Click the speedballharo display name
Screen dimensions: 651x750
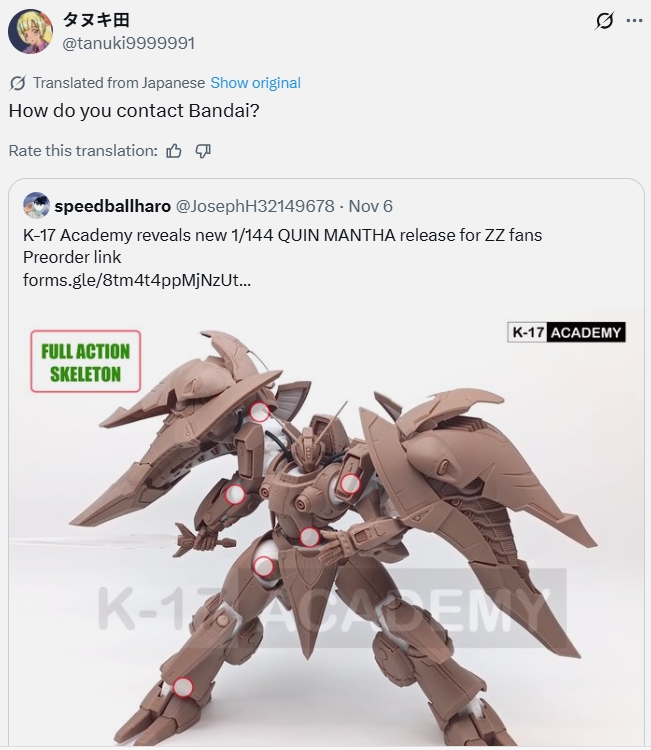(112, 206)
